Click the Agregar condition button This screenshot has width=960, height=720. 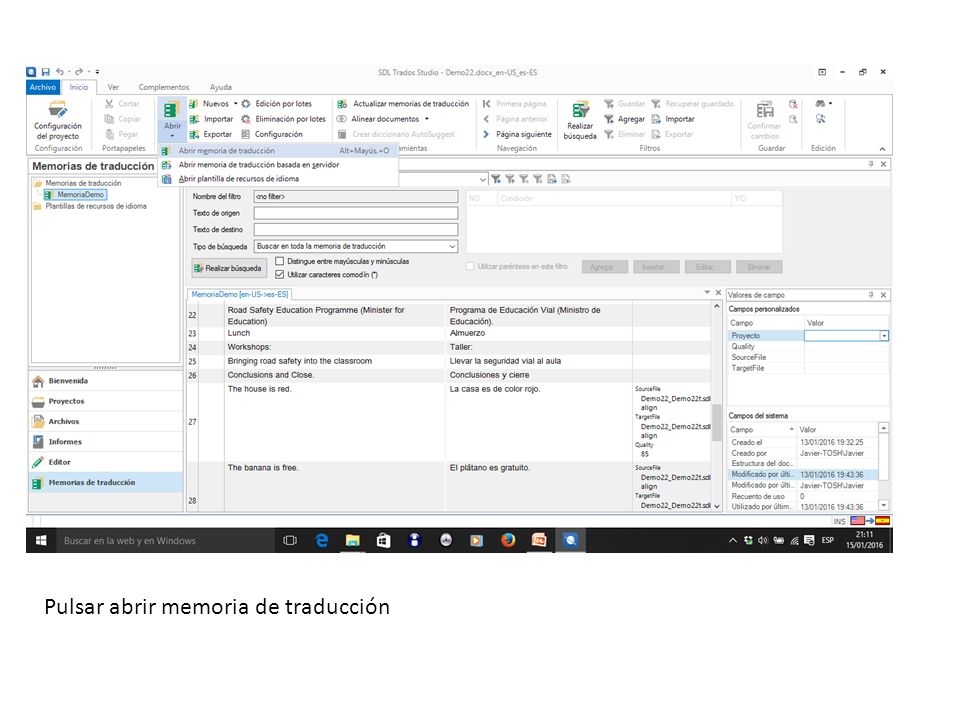604,267
